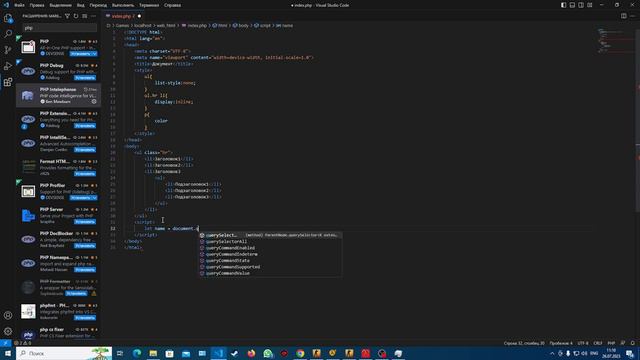Image resolution: width=640 pixels, height=360 pixels.
Task: Click the remote window indicator in status bar
Action: tap(5, 343)
